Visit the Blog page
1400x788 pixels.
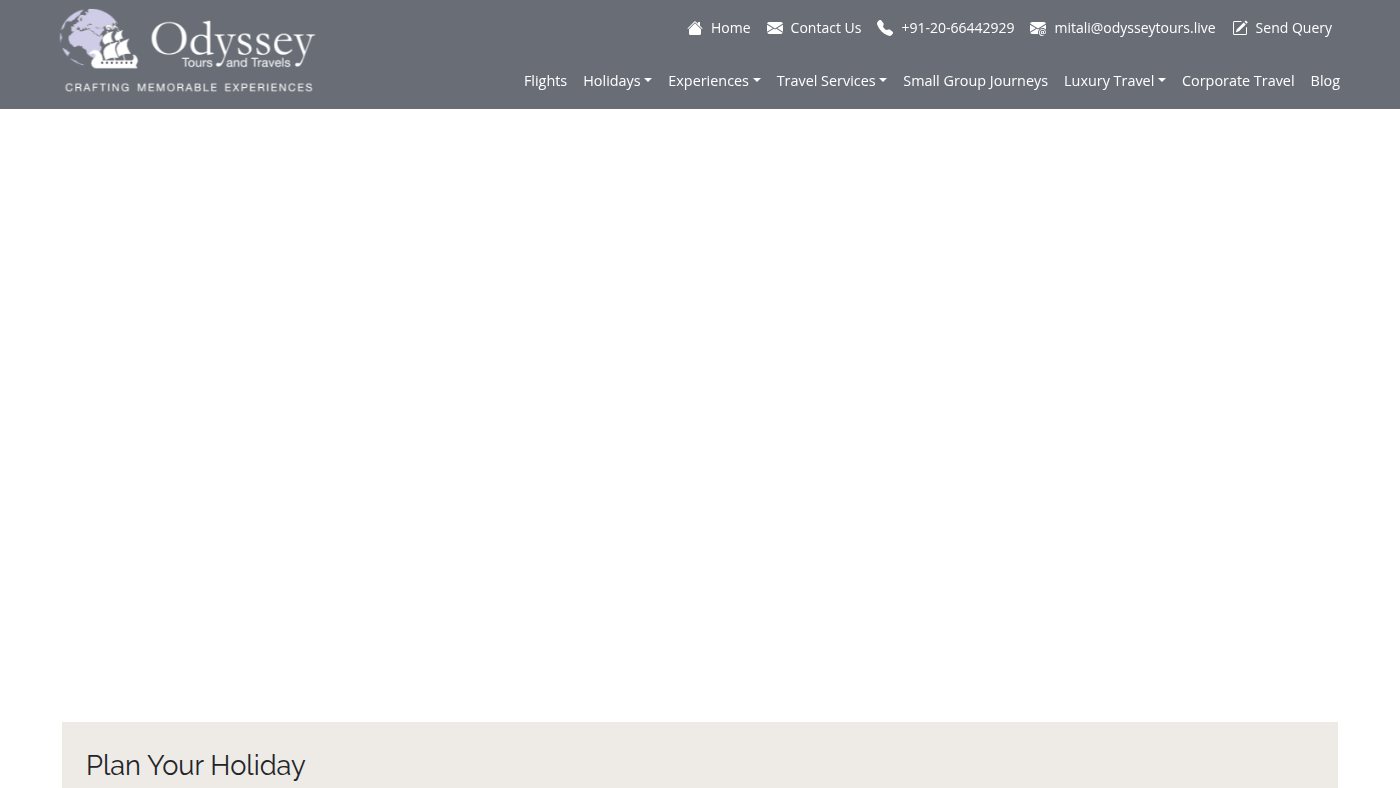1325,81
